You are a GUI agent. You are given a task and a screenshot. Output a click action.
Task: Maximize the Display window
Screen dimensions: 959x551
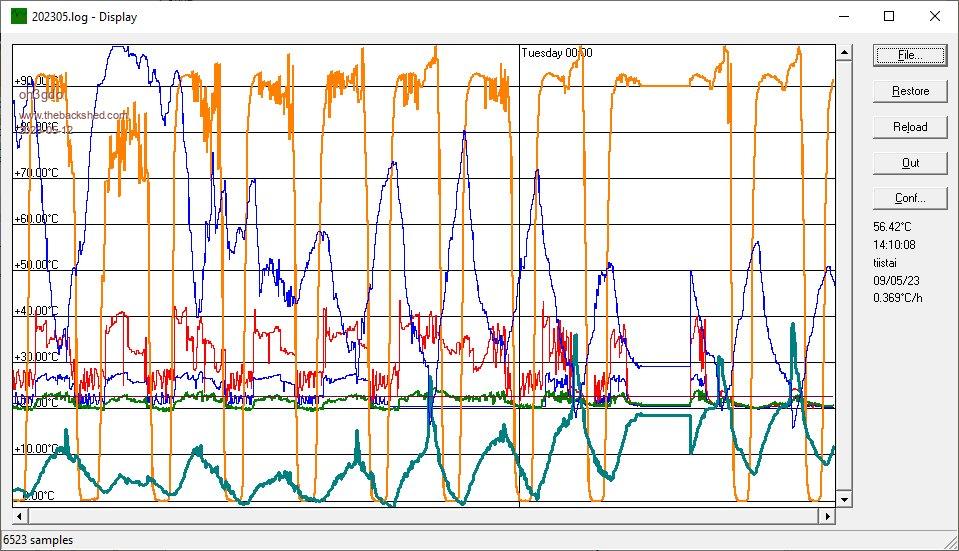coord(889,16)
